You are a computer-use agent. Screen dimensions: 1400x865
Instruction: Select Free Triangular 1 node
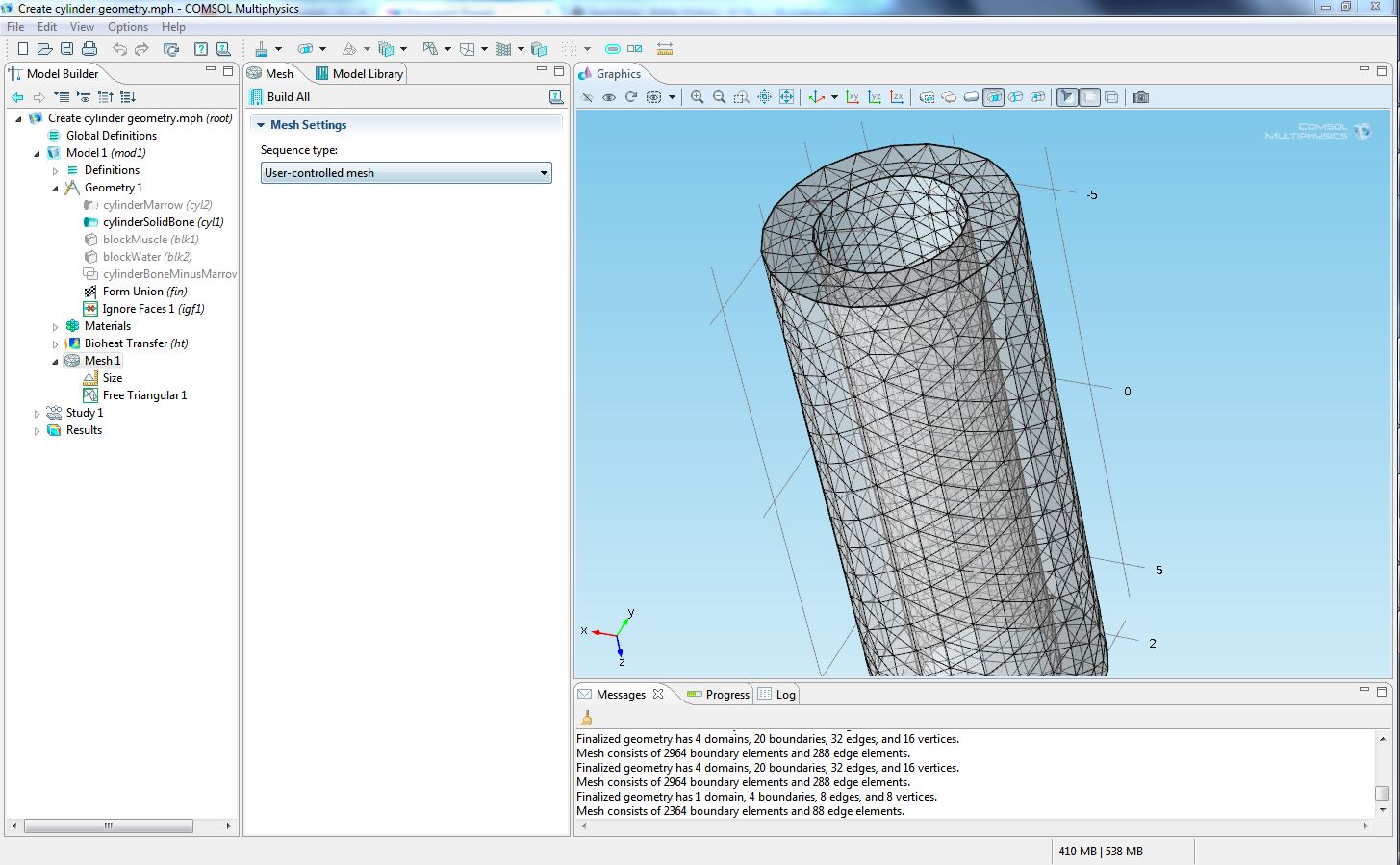[144, 395]
